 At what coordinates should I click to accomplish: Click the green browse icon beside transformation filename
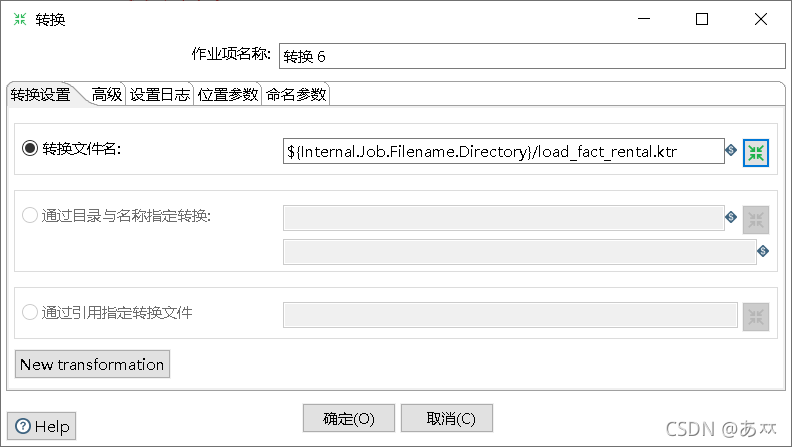coord(756,153)
